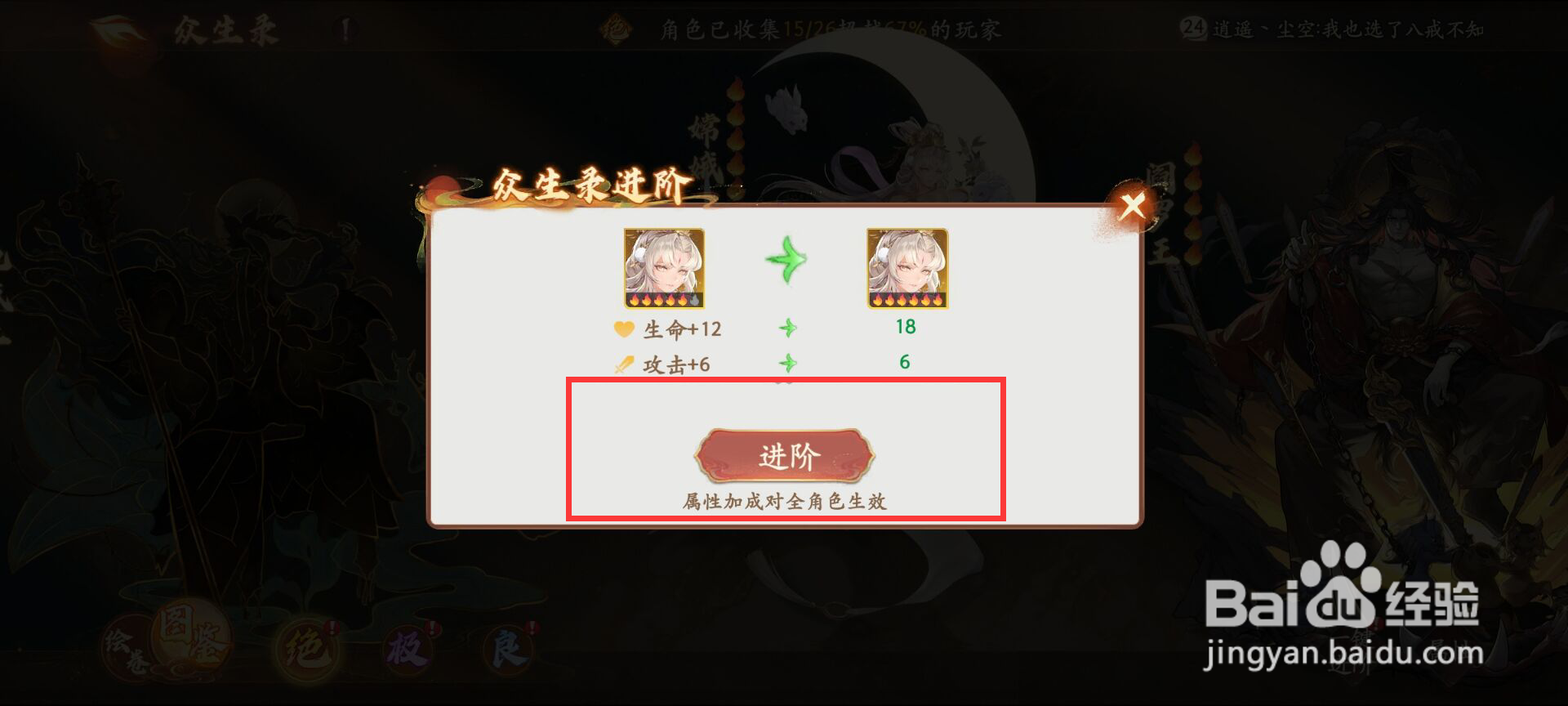This screenshot has width=1568, height=706.
Task: Close the 众生录进阶 dialog
Action: [x=1132, y=206]
